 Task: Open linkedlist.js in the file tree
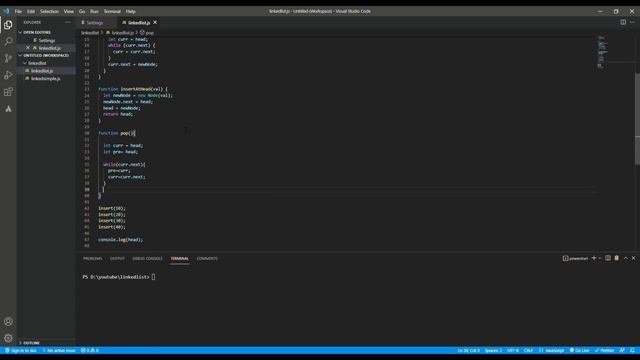tap(46, 71)
